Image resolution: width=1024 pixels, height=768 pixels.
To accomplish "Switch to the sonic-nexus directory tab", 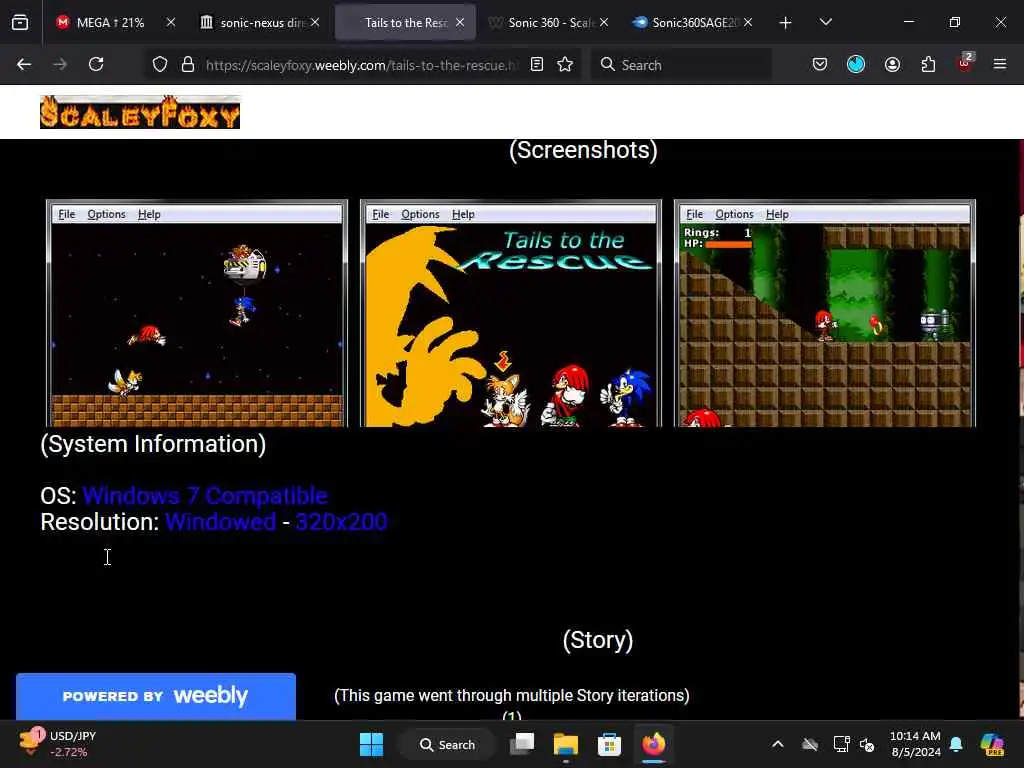I will (x=261, y=23).
